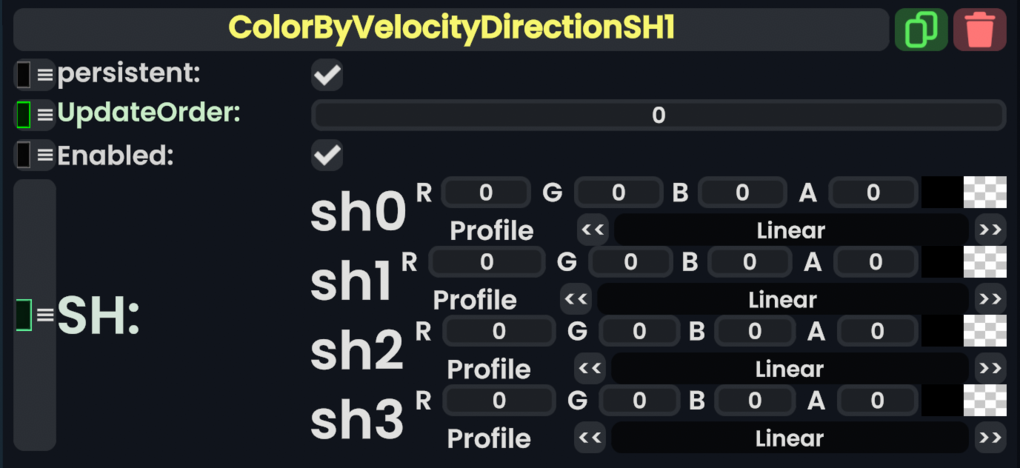Click the sh0 color preview swatch
1020x468 pixels.
(x=963, y=192)
